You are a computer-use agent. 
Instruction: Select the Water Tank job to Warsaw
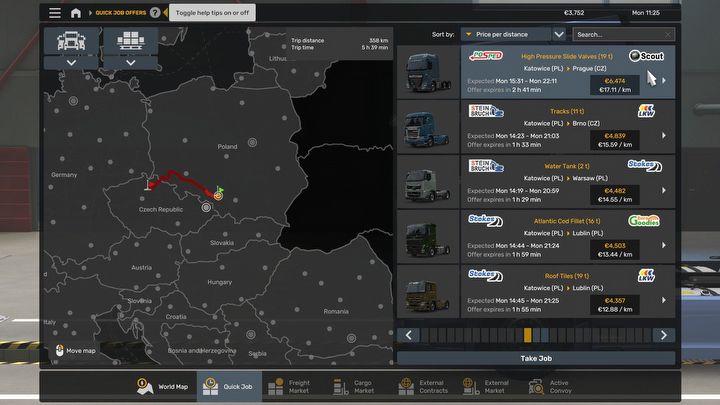tap(568, 182)
